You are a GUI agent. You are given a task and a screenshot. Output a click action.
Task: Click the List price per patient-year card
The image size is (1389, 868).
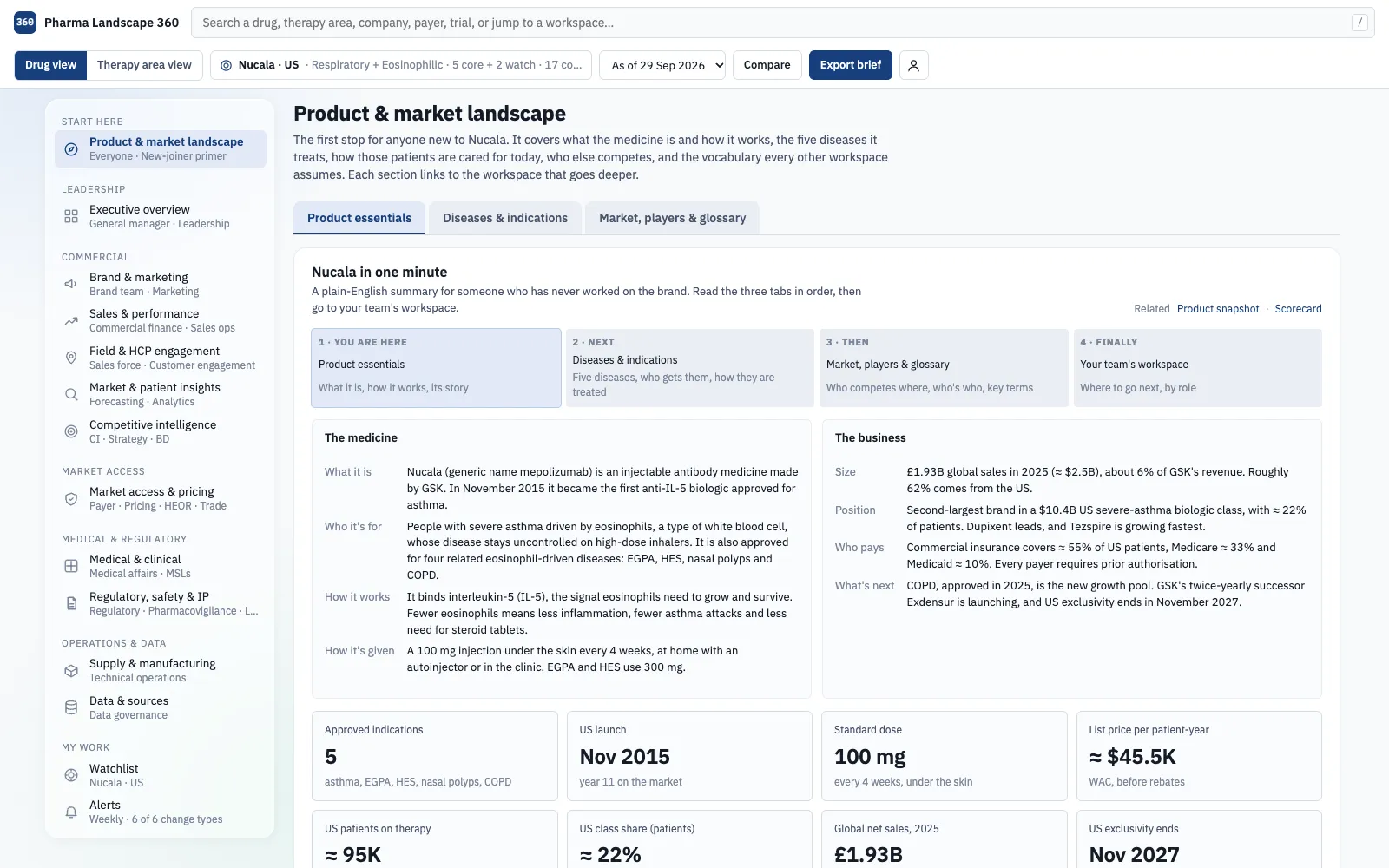click(1199, 756)
